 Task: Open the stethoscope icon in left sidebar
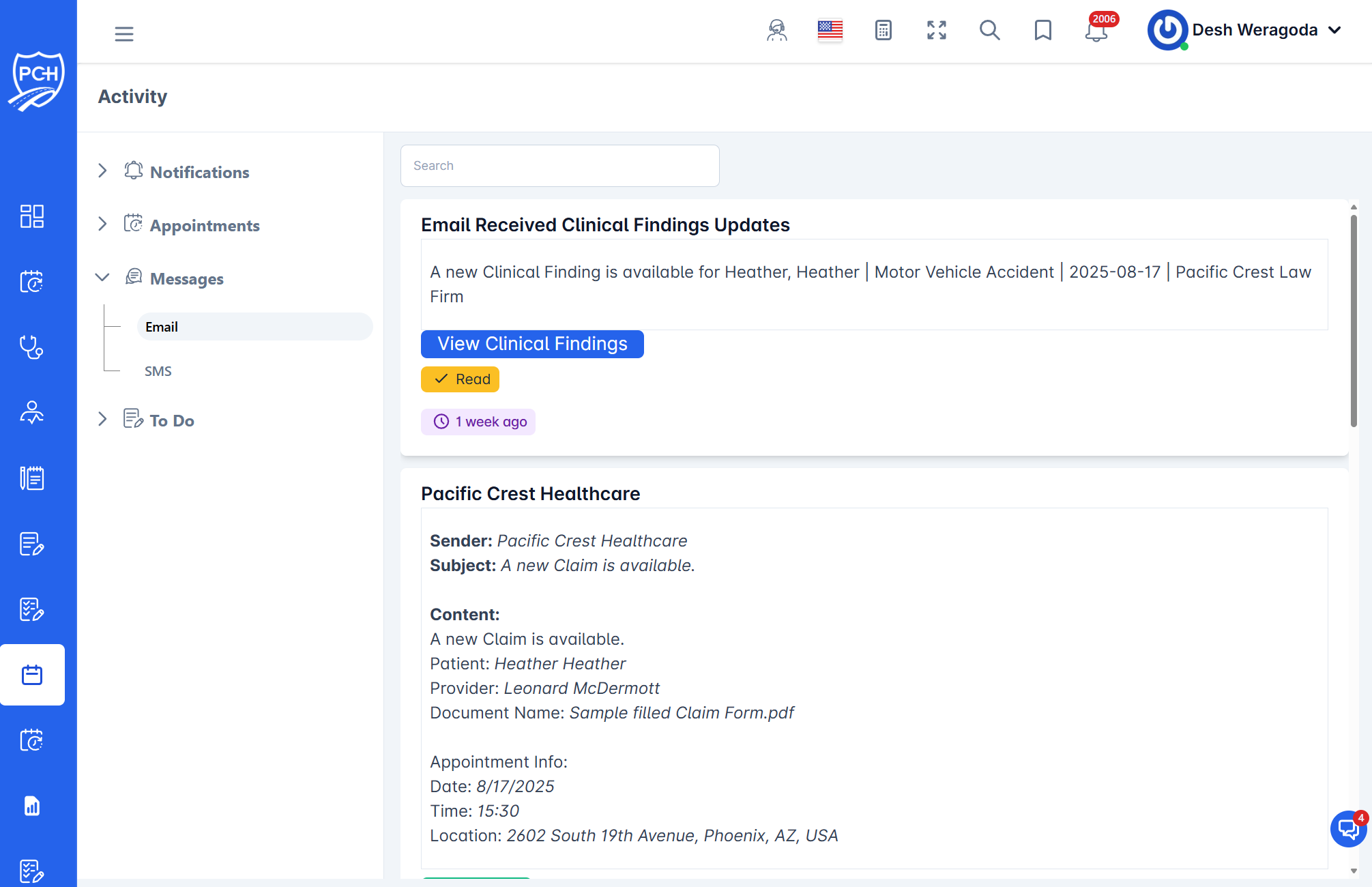[x=31, y=347]
